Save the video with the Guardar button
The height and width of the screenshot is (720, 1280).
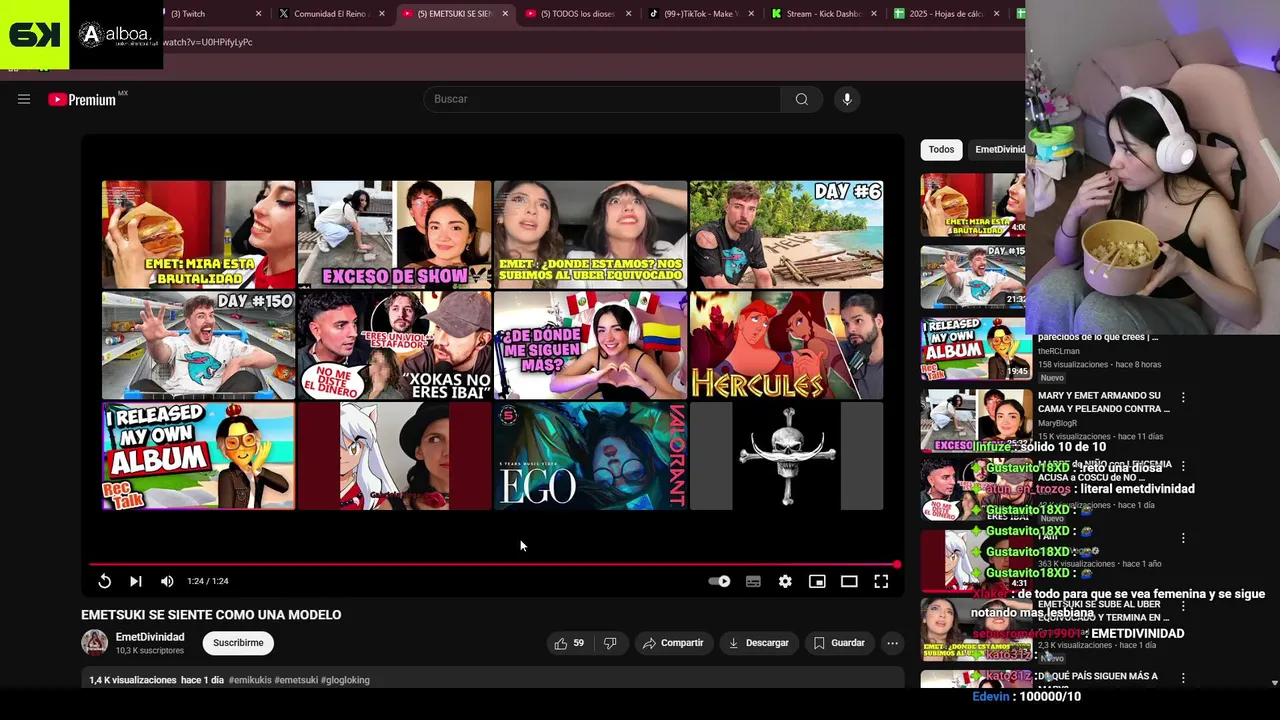(839, 643)
